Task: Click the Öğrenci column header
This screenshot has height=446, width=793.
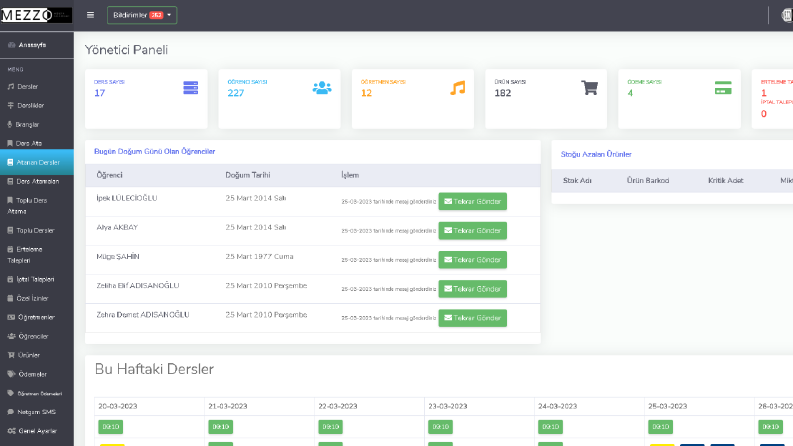Action: [110, 175]
